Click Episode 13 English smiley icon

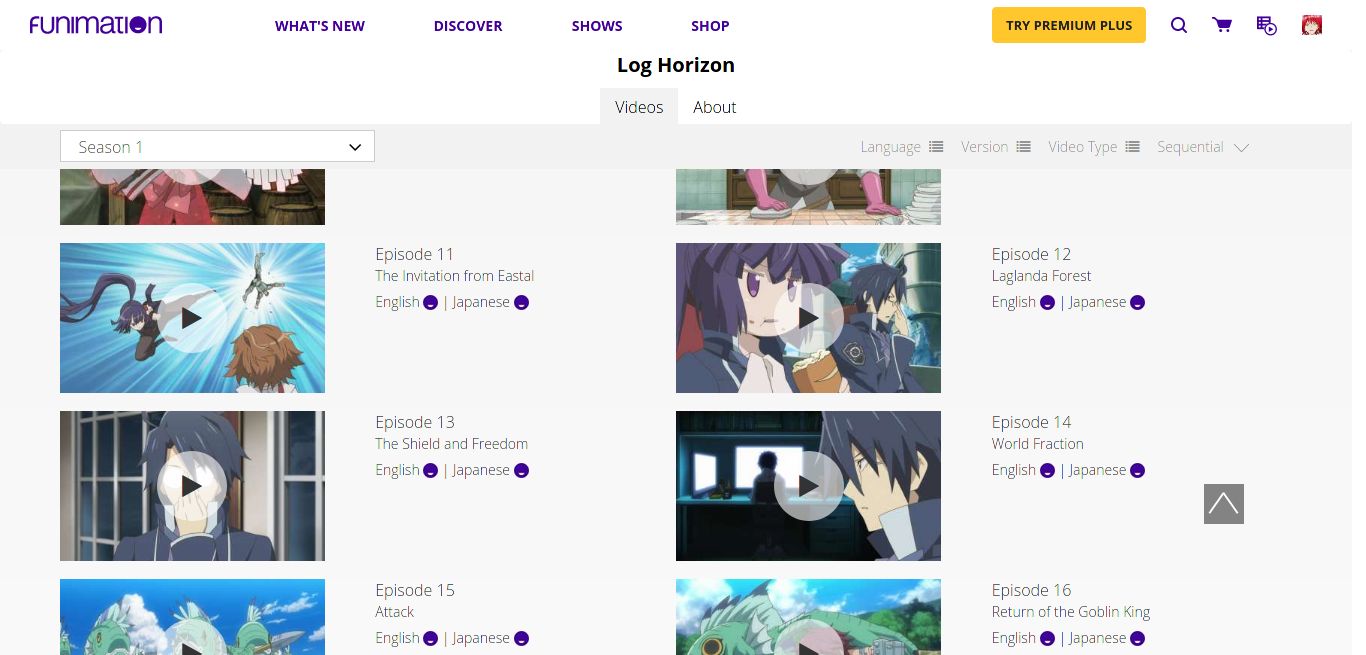[431, 471]
